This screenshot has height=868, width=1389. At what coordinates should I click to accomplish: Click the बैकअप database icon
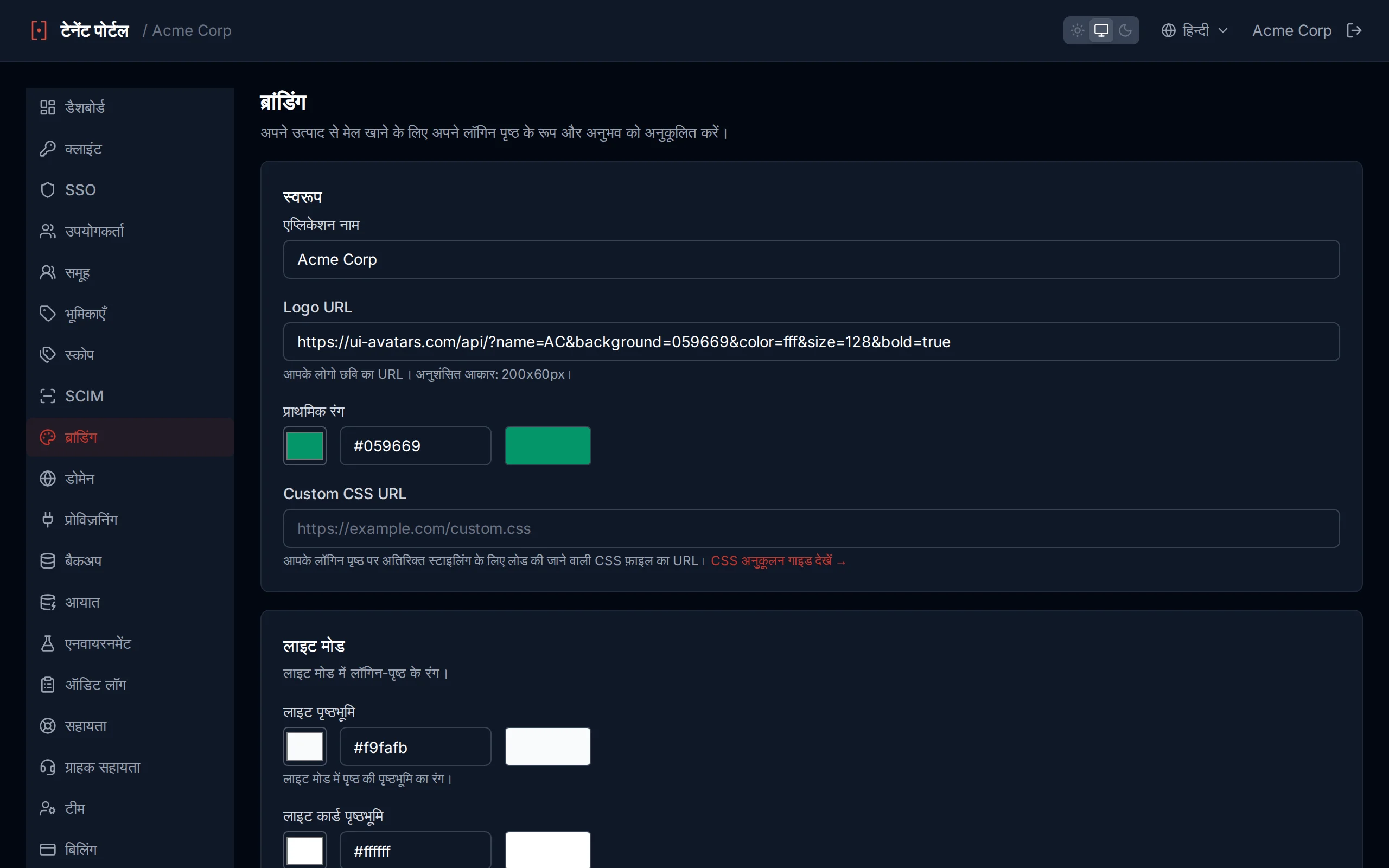point(48,561)
